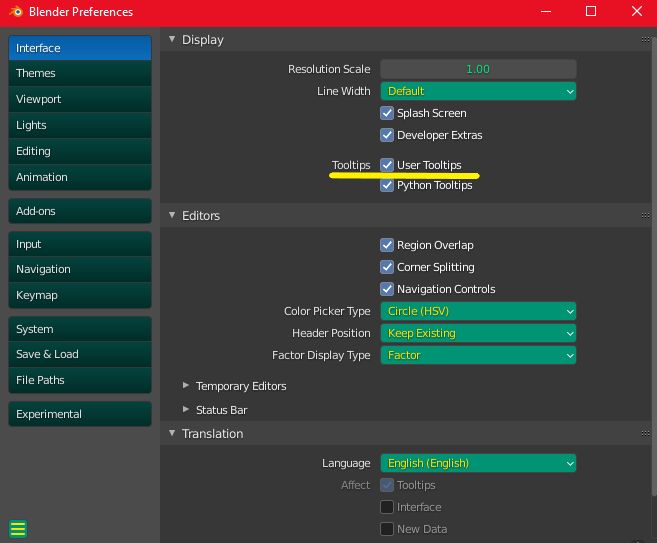Toggle the Affect Tooltips translation checkbox
Screen dimensions: 657x543
tap(387, 485)
